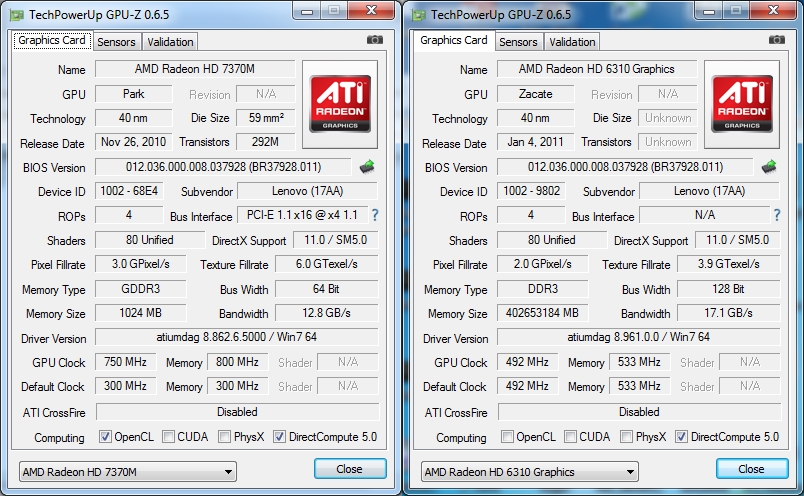Toggle DirectCompute 5.0 checkbox in the HD 7370M window

pos(279,437)
